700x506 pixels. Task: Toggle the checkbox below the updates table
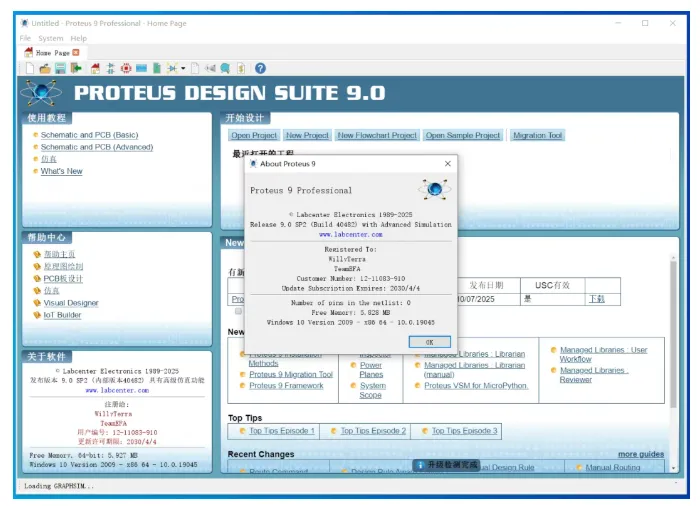[238, 311]
